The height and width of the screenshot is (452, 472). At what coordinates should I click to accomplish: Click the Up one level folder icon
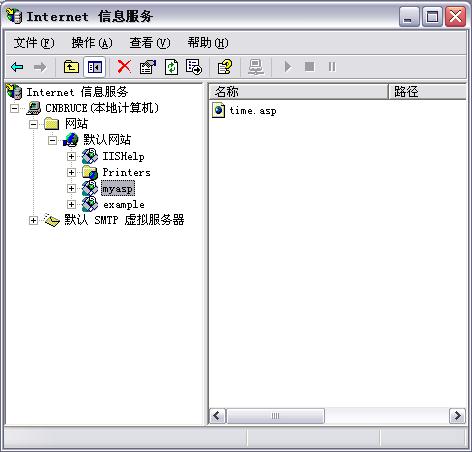(71, 67)
